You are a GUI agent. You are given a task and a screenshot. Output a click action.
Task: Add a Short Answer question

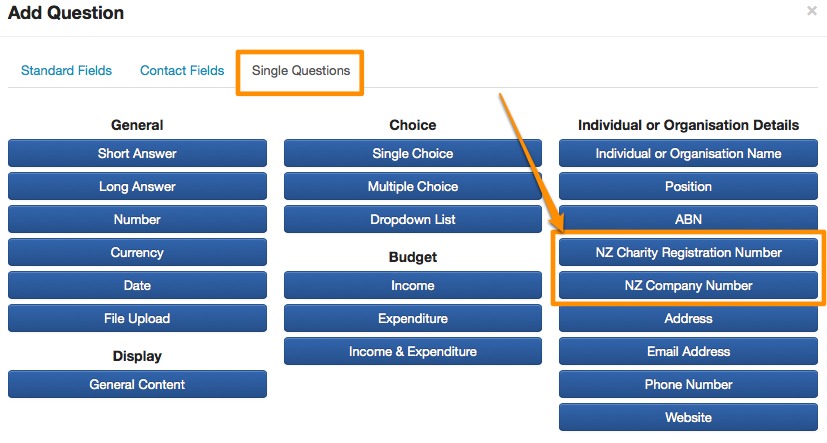click(137, 154)
